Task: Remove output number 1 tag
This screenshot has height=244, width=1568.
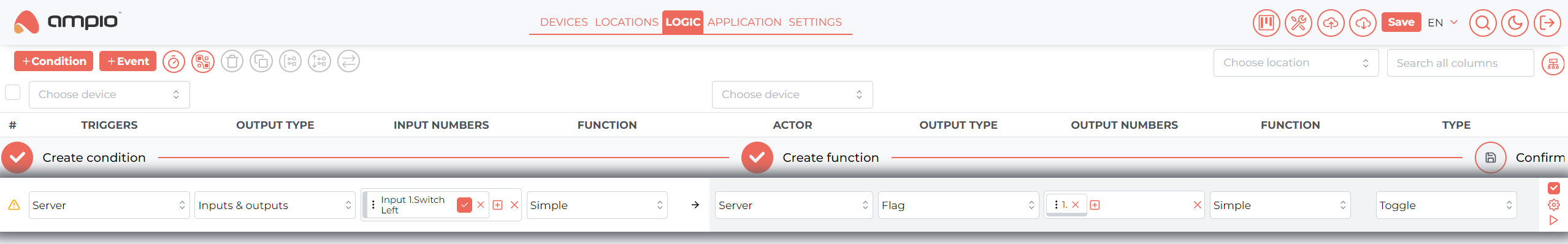Action: pos(1076,205)
